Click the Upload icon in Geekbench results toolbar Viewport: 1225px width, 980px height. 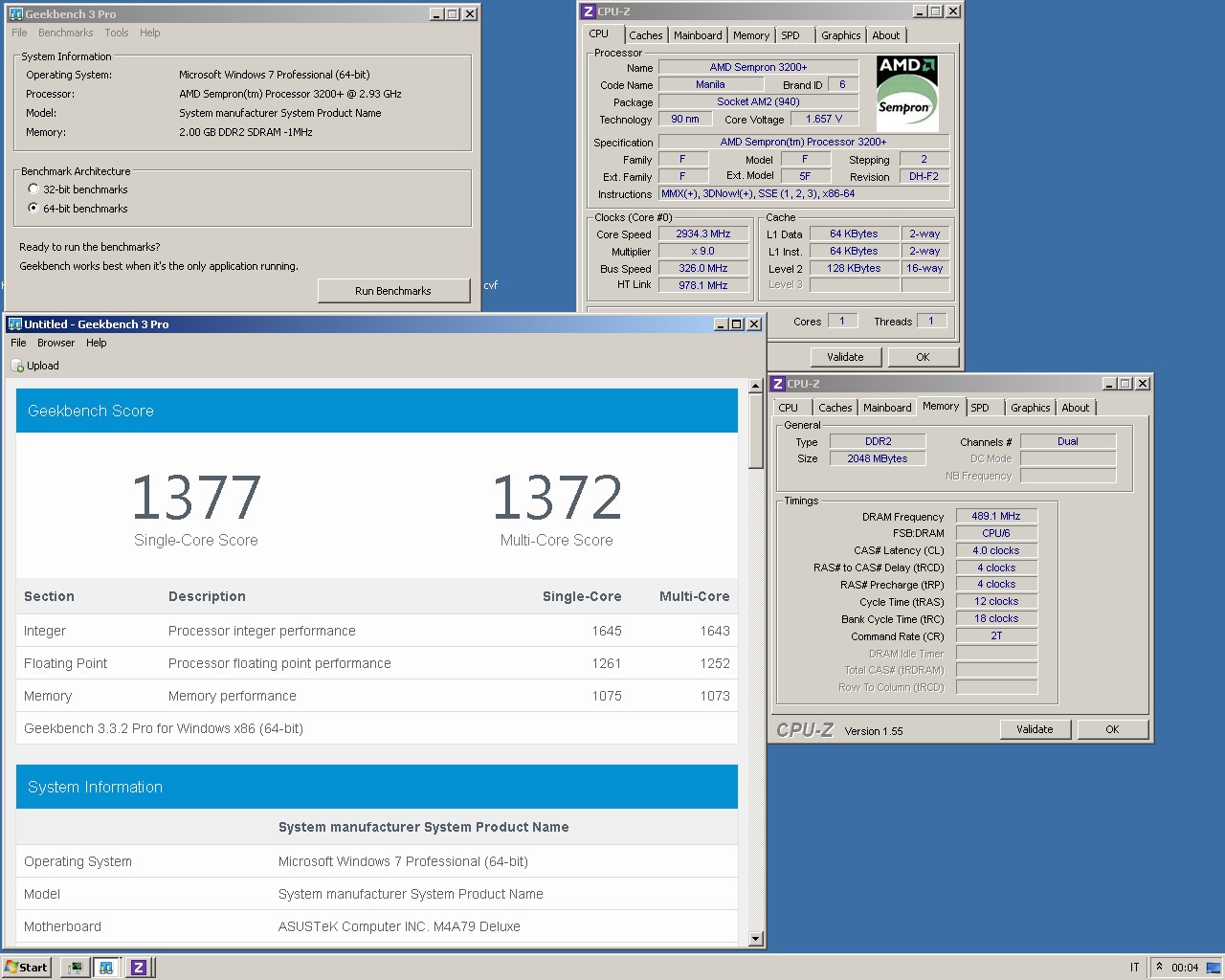pyautogui.click(x=17, y=366)
